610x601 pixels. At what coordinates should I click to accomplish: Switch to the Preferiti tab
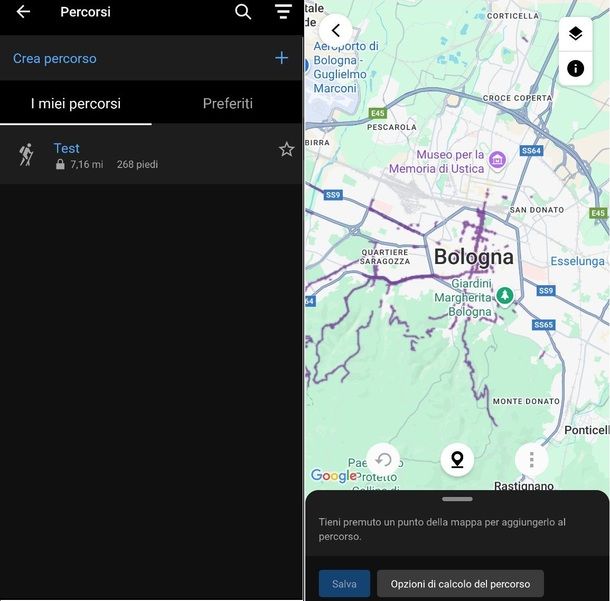coord(228,103)
